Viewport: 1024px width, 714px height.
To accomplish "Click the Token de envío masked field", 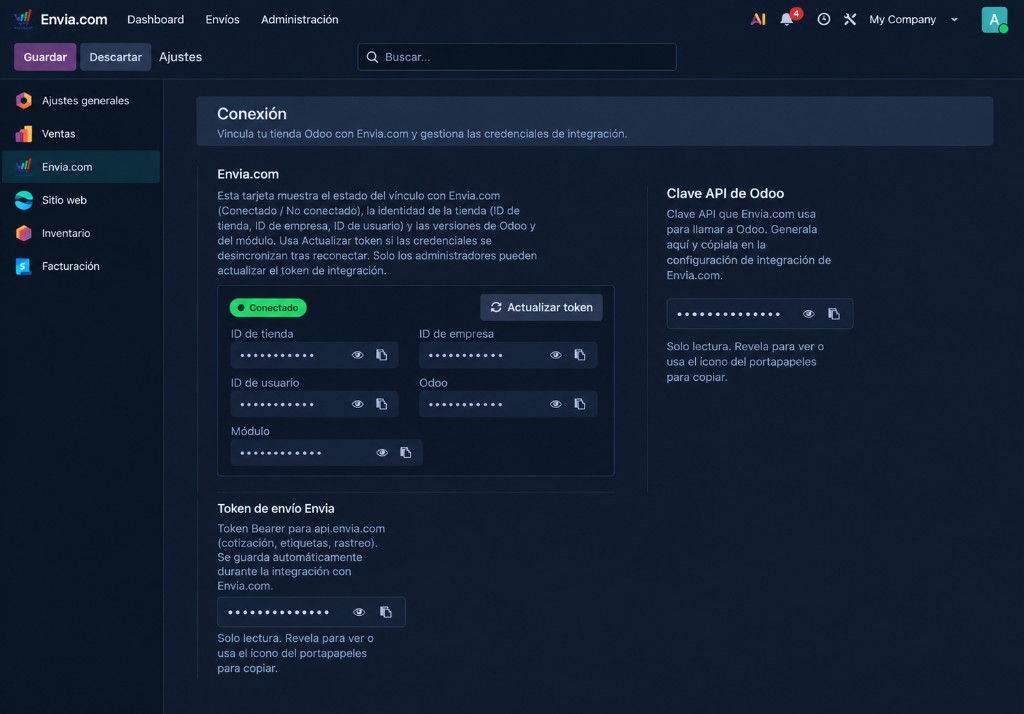I will [x=311, y=612].
